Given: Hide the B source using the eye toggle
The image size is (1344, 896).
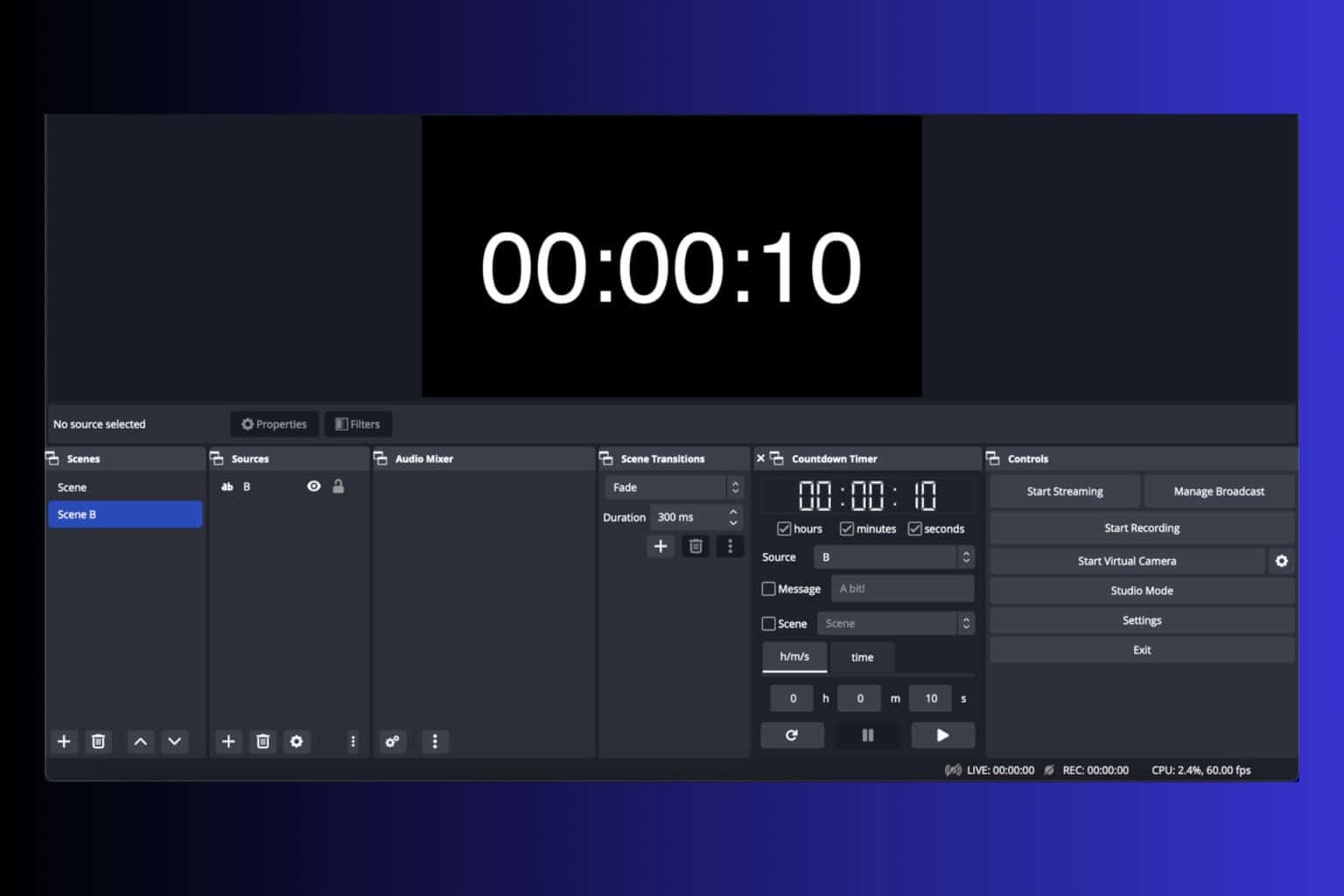Looking at the screenshot, I should pyautogui.click(x=313, y=486).
